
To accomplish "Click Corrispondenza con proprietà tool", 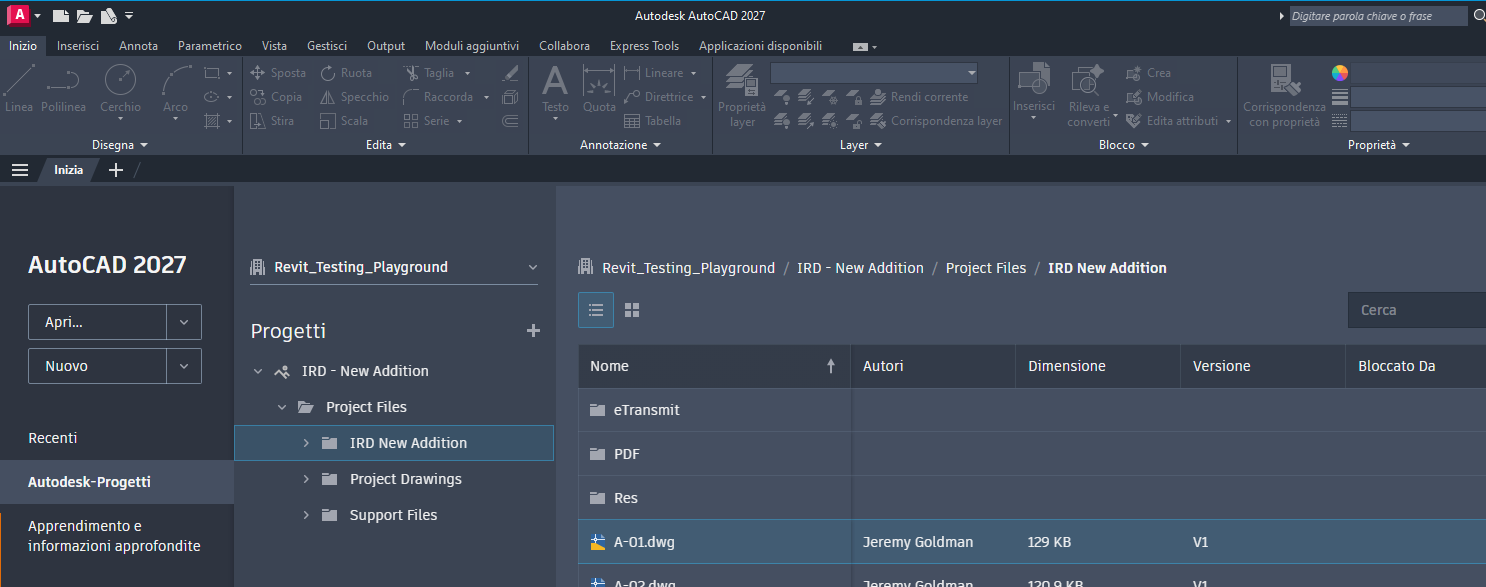I will coord(1284,95).
